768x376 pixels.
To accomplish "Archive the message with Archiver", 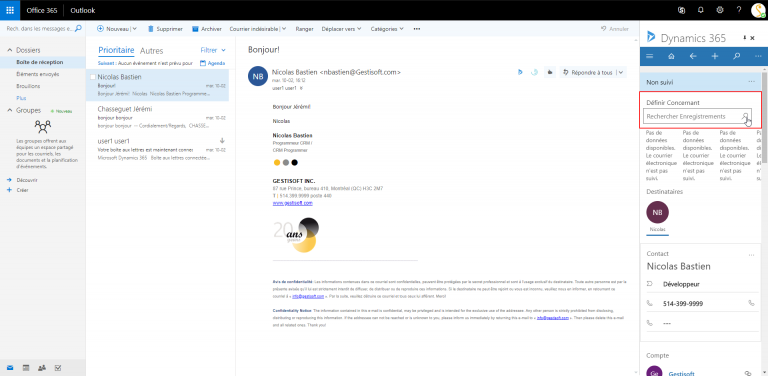I will pyautogui.click(x=207, y=29).
